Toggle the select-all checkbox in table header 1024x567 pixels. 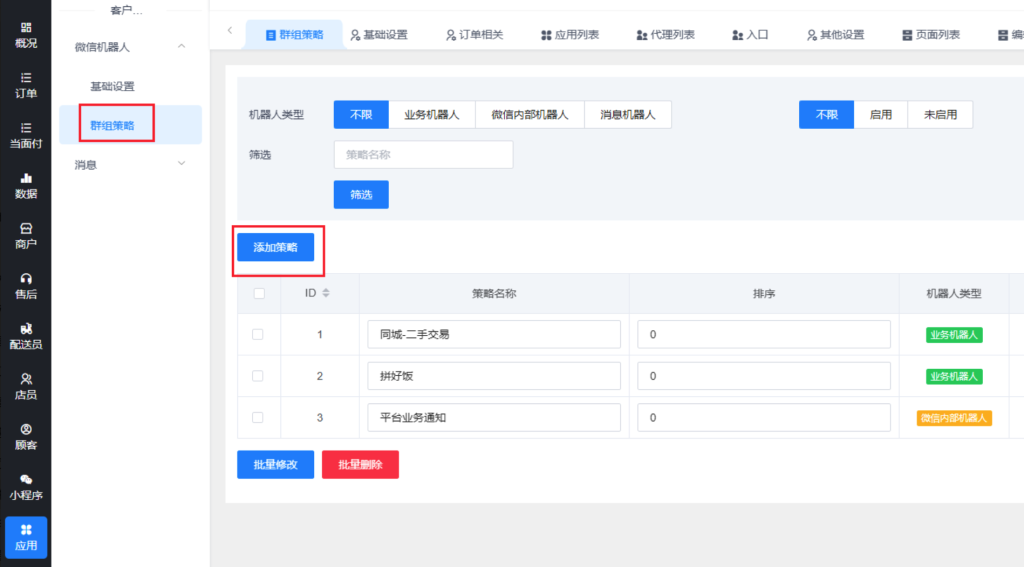(259, 294)
